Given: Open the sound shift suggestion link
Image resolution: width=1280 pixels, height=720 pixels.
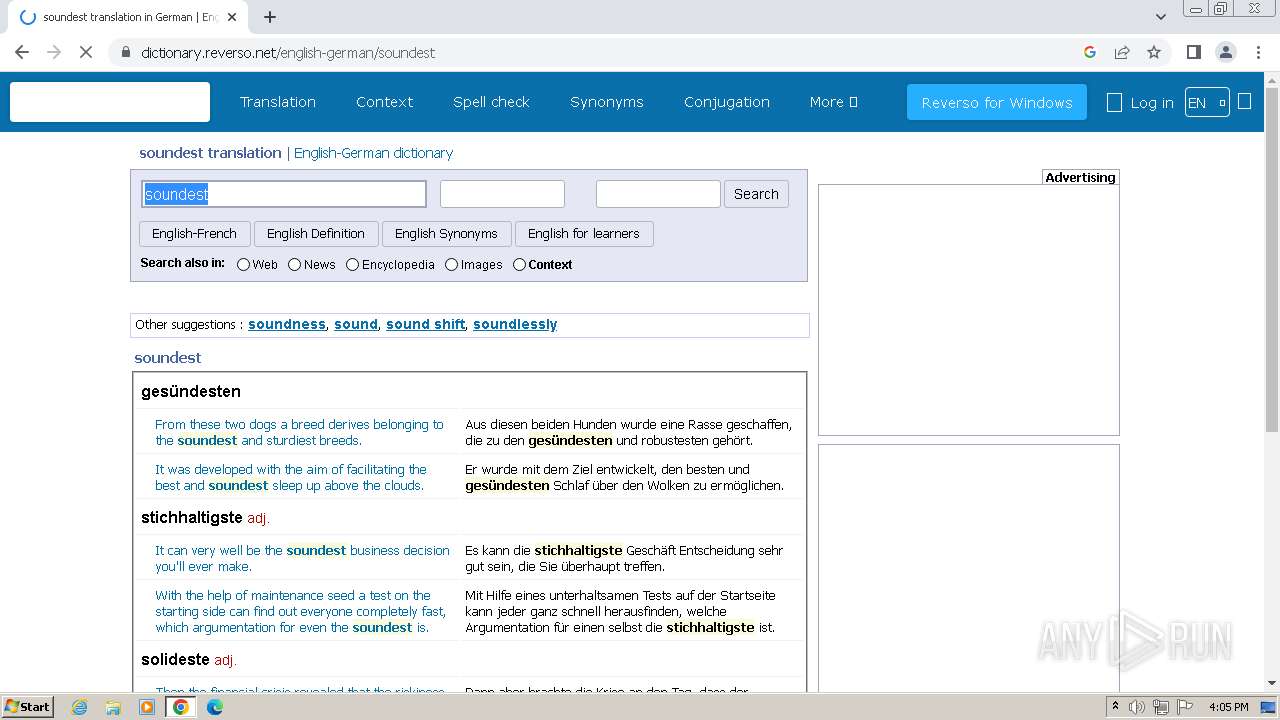Looking at the screenshot, I should (x=425, y=324).
